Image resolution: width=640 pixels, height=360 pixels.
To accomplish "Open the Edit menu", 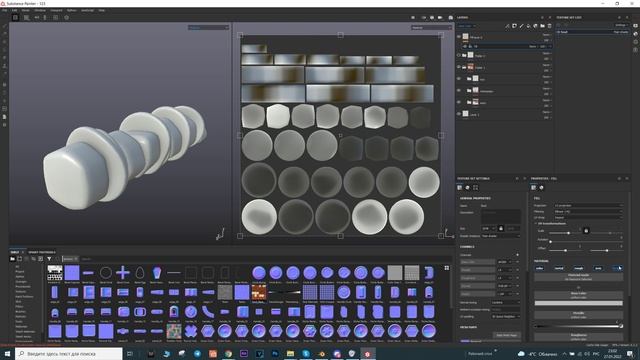I will [14, 10].
